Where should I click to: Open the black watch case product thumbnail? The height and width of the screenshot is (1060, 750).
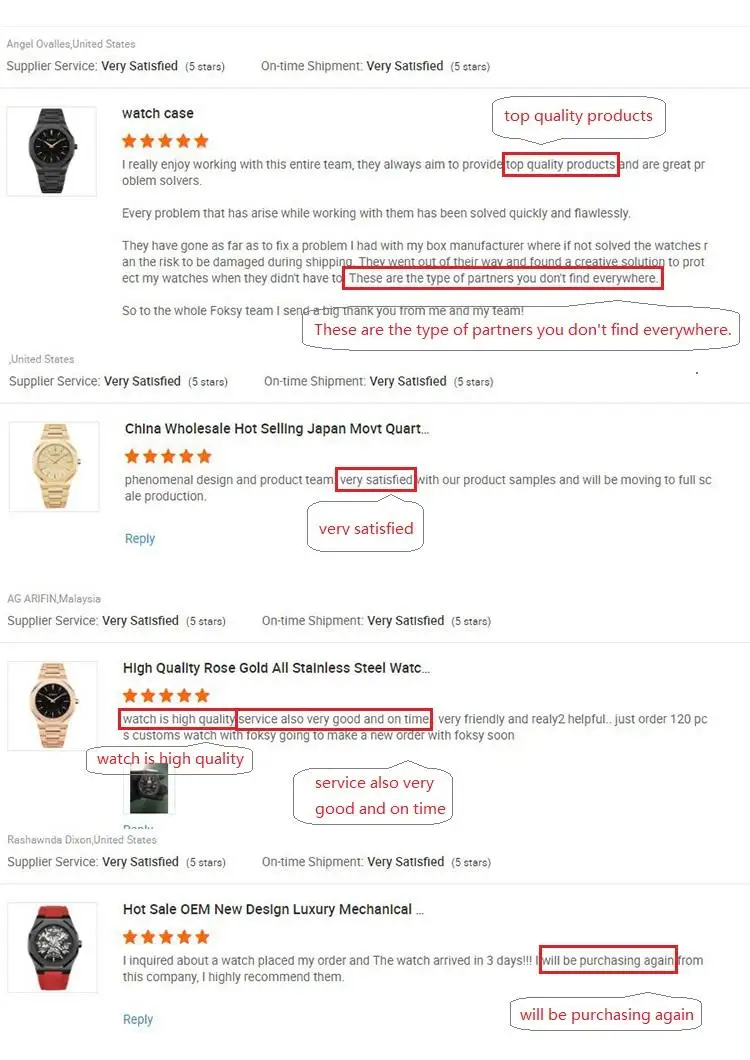coord(51,151)
